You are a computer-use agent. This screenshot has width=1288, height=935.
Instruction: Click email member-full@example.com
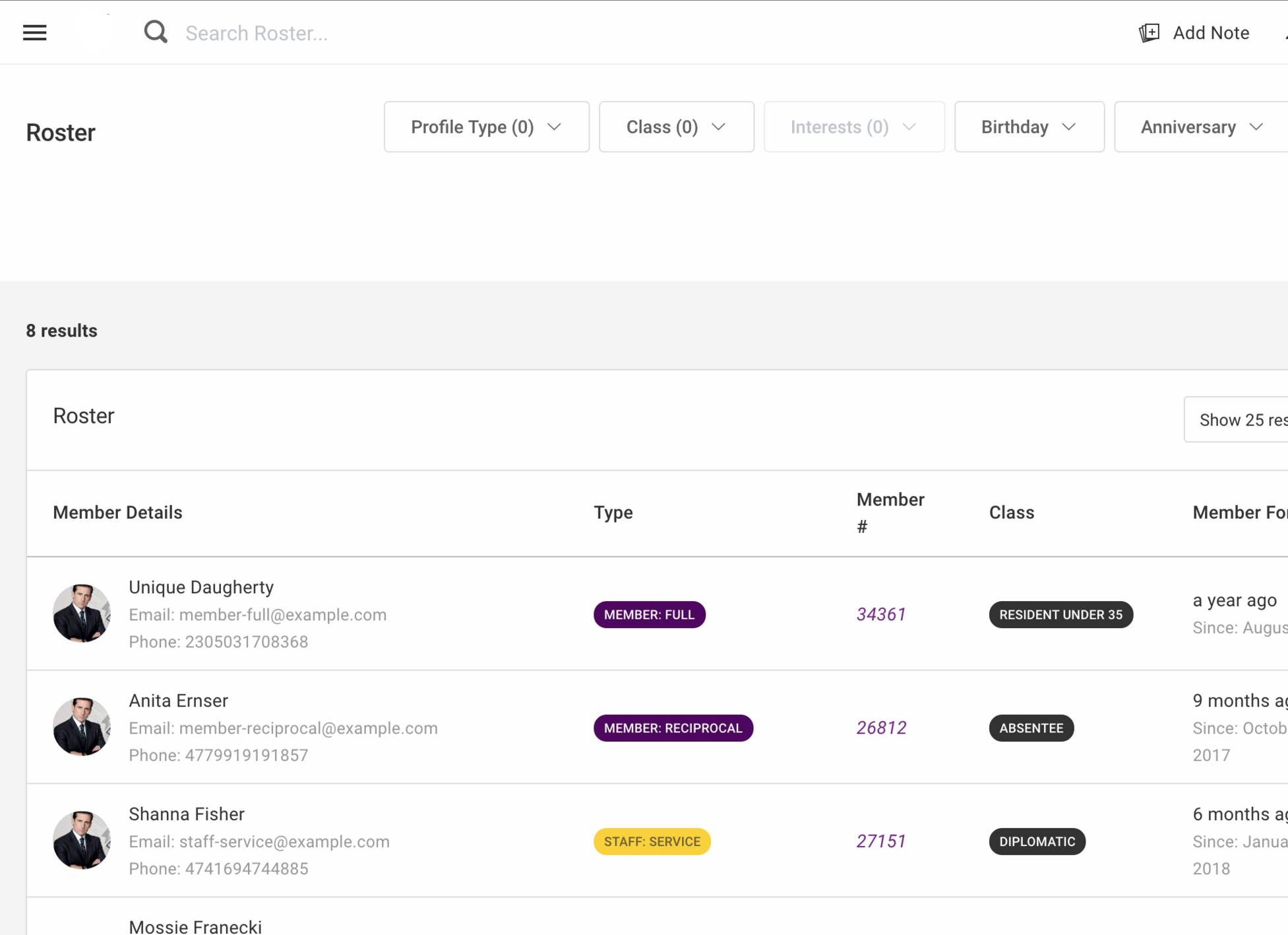283,614
